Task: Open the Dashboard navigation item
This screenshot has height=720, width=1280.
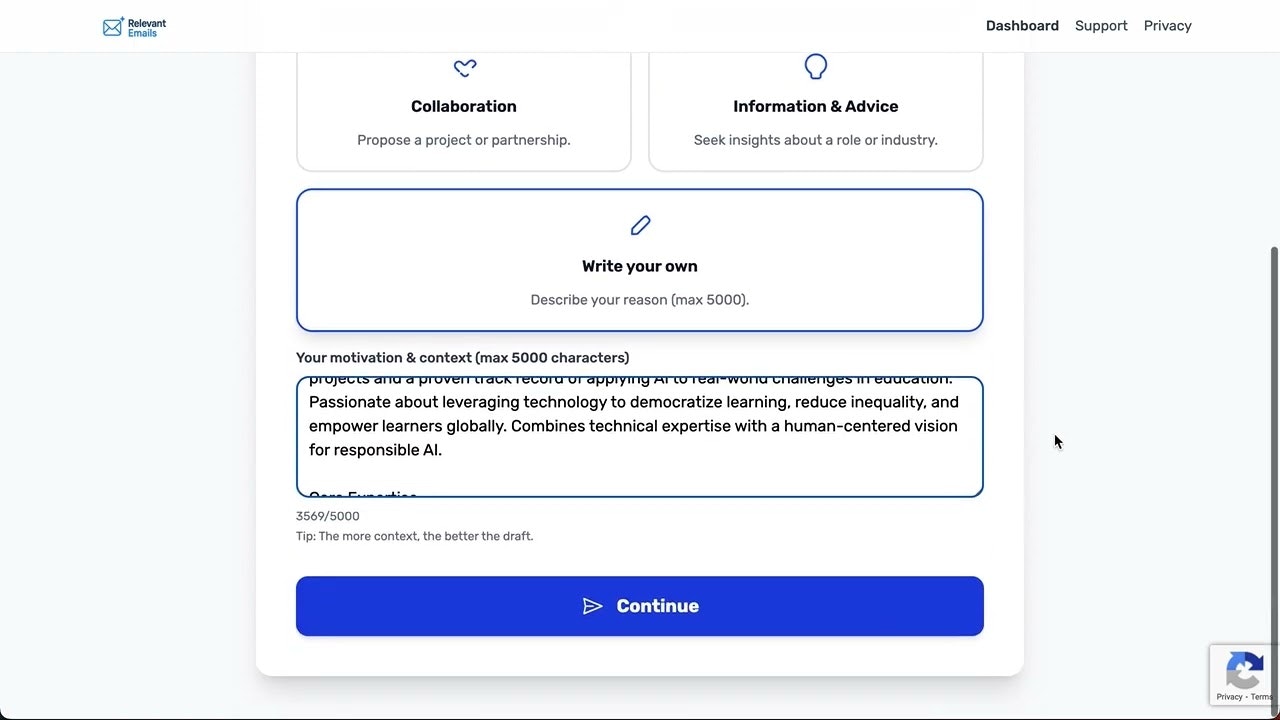Action: pyautogui.click(x=1022, y=25)
